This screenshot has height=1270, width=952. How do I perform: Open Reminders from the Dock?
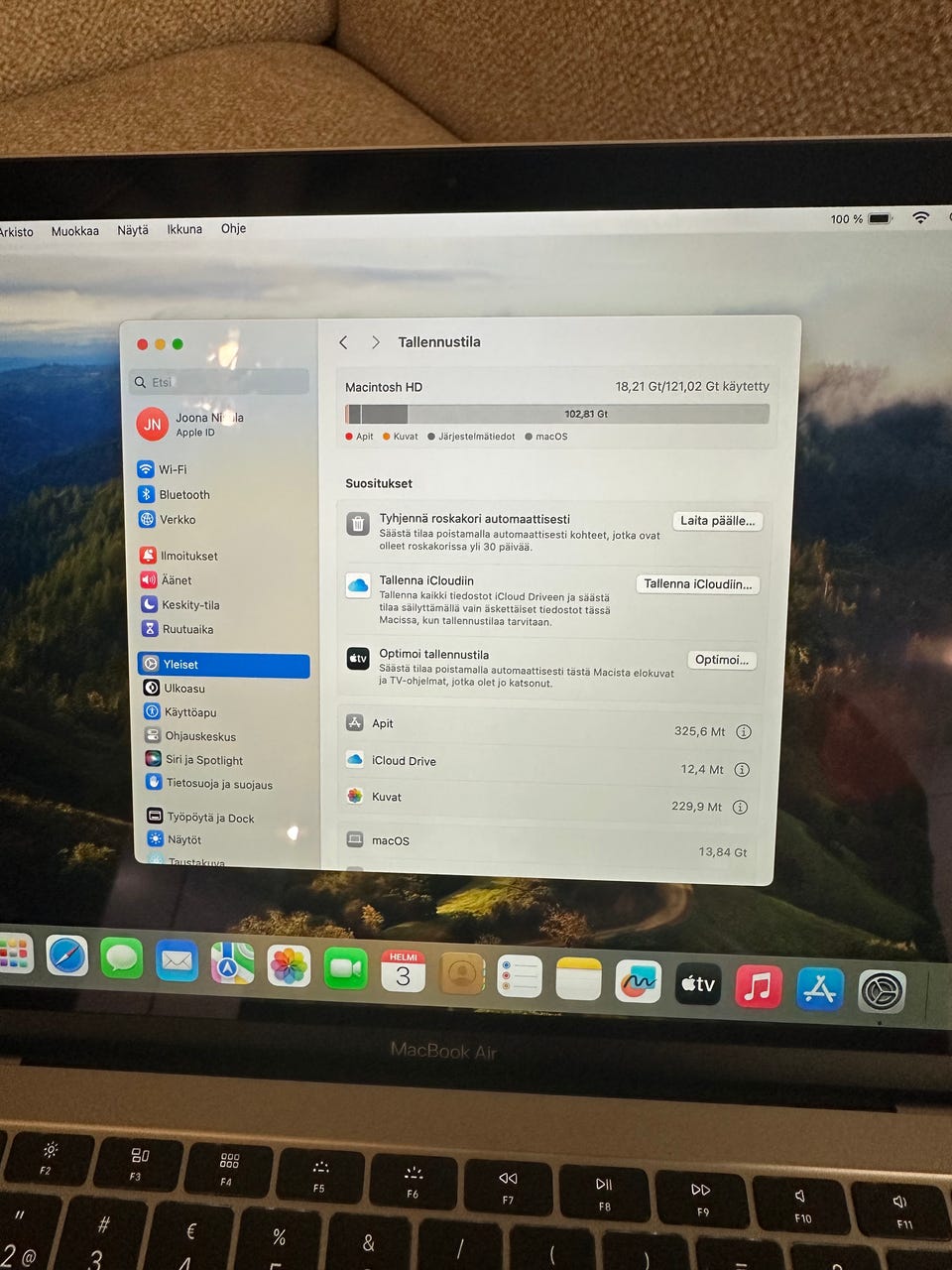click(x=520, y=977)
